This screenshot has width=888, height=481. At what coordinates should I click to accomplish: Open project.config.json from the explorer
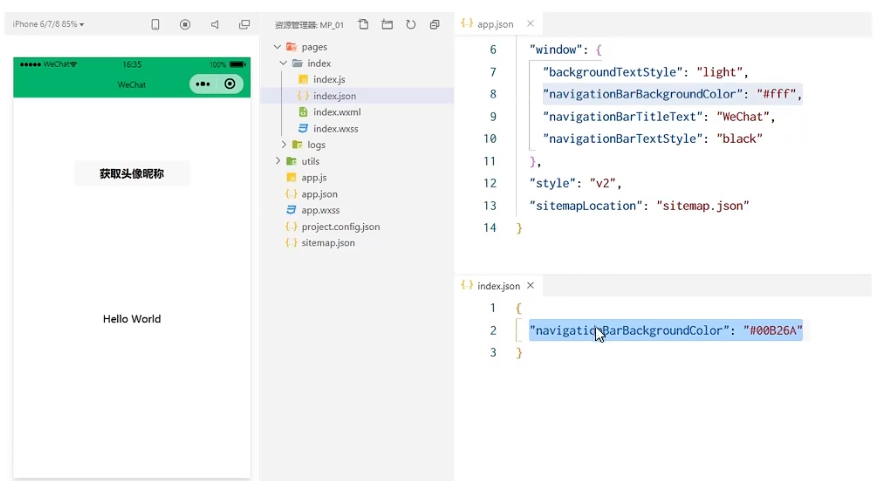(x=340, y=226)
